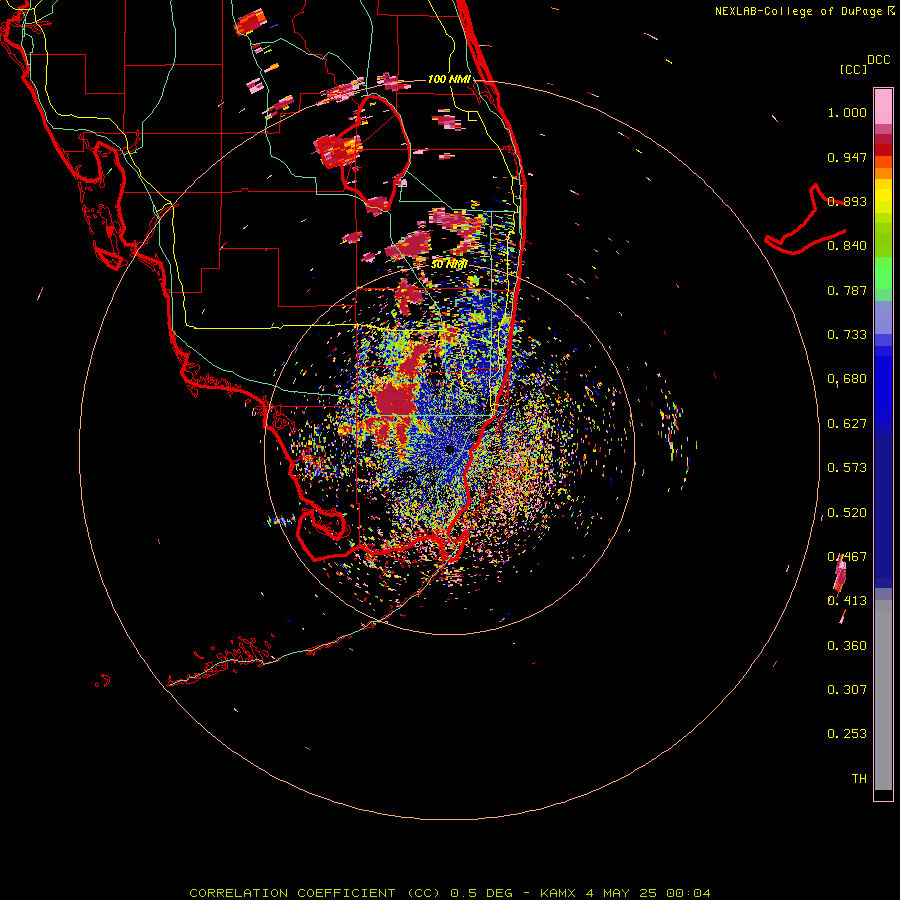Click the 50 NMI range ring label
This screenshot has height=900, width=900.
tap(449, 264)
